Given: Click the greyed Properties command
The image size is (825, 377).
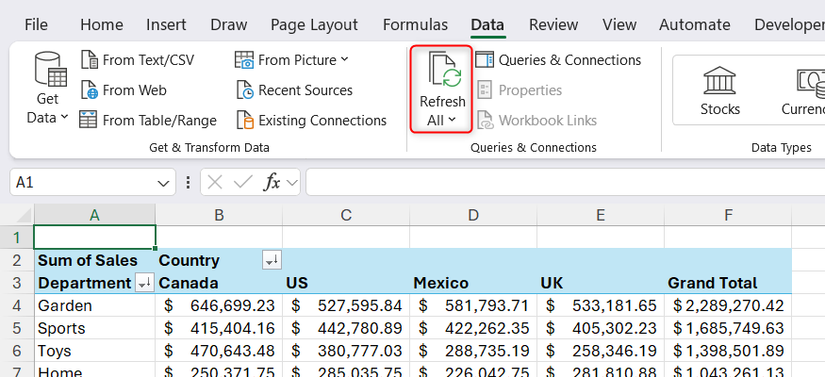Looking at the screenshot, I should (x=519, y=90).
